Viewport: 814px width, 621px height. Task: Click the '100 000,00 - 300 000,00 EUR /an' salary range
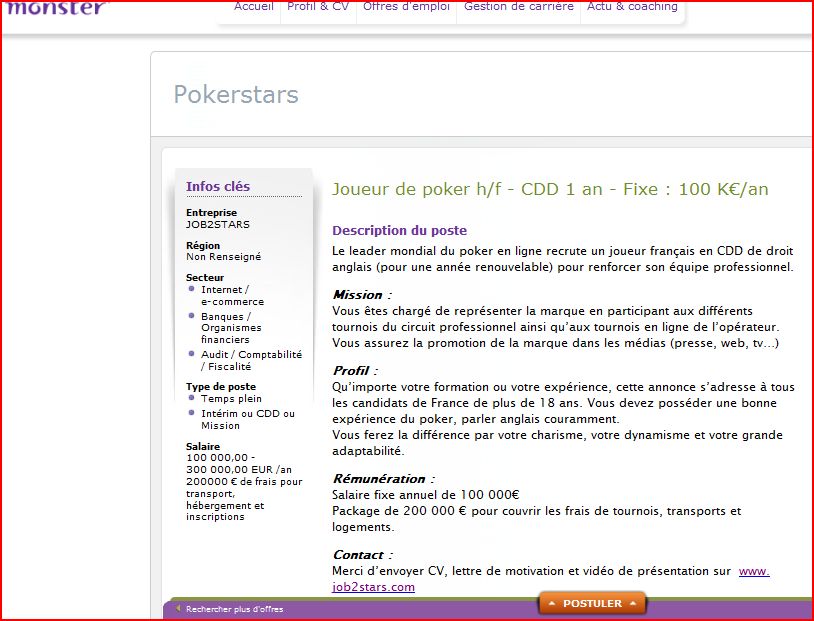pos(239,464)
